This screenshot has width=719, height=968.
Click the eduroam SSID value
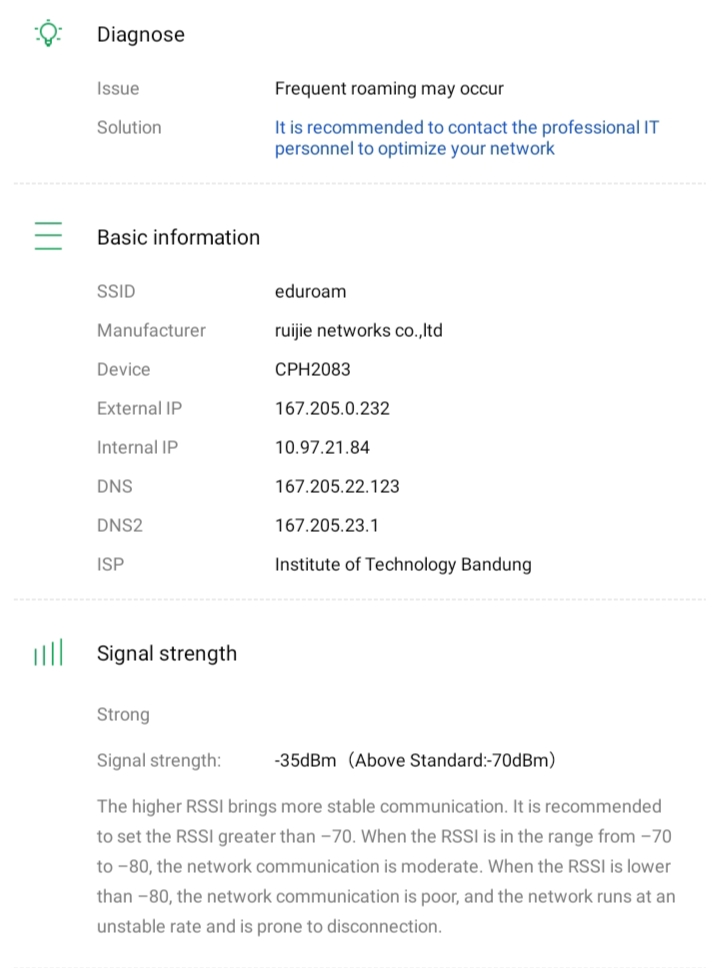tap(310, 292)
